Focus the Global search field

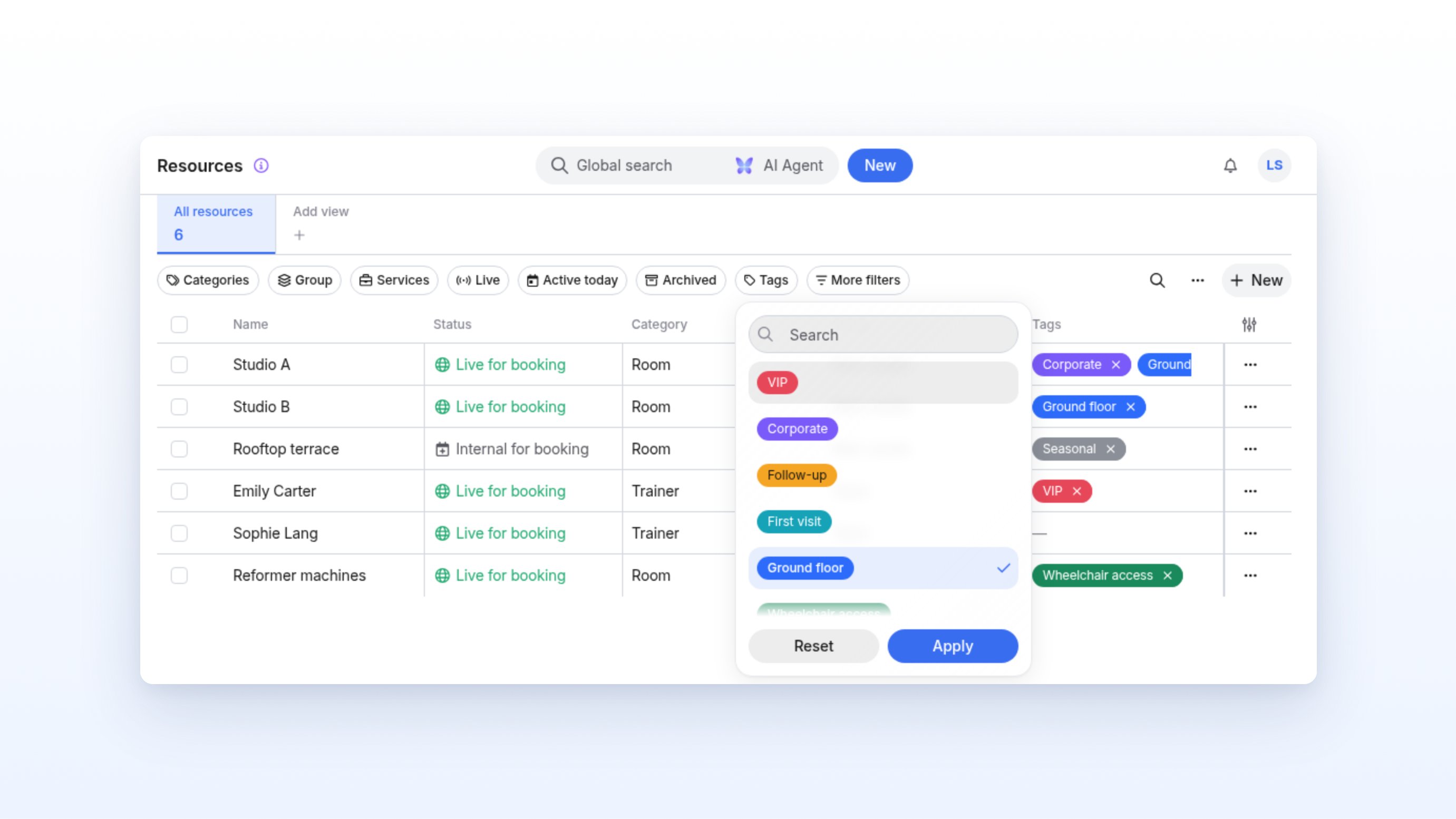[x=624, y=165]
